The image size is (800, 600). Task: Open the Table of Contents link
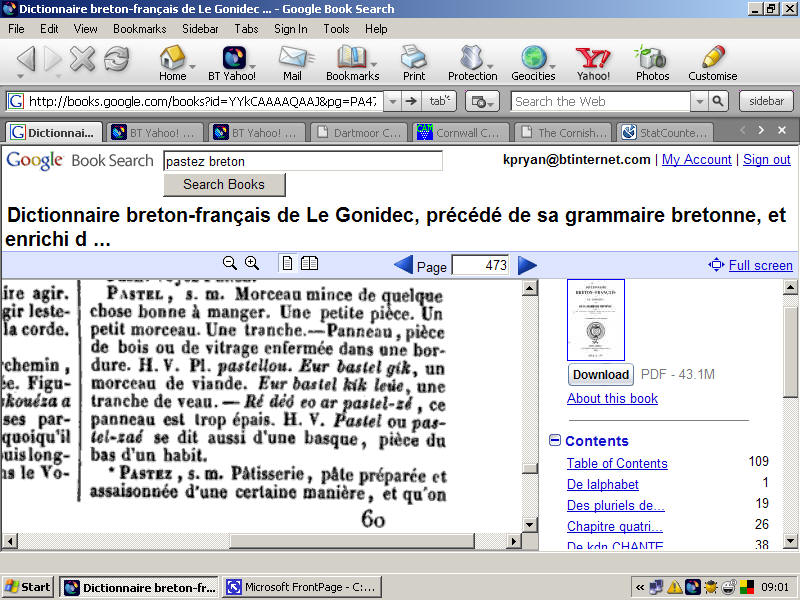click(x=617, y=463)
